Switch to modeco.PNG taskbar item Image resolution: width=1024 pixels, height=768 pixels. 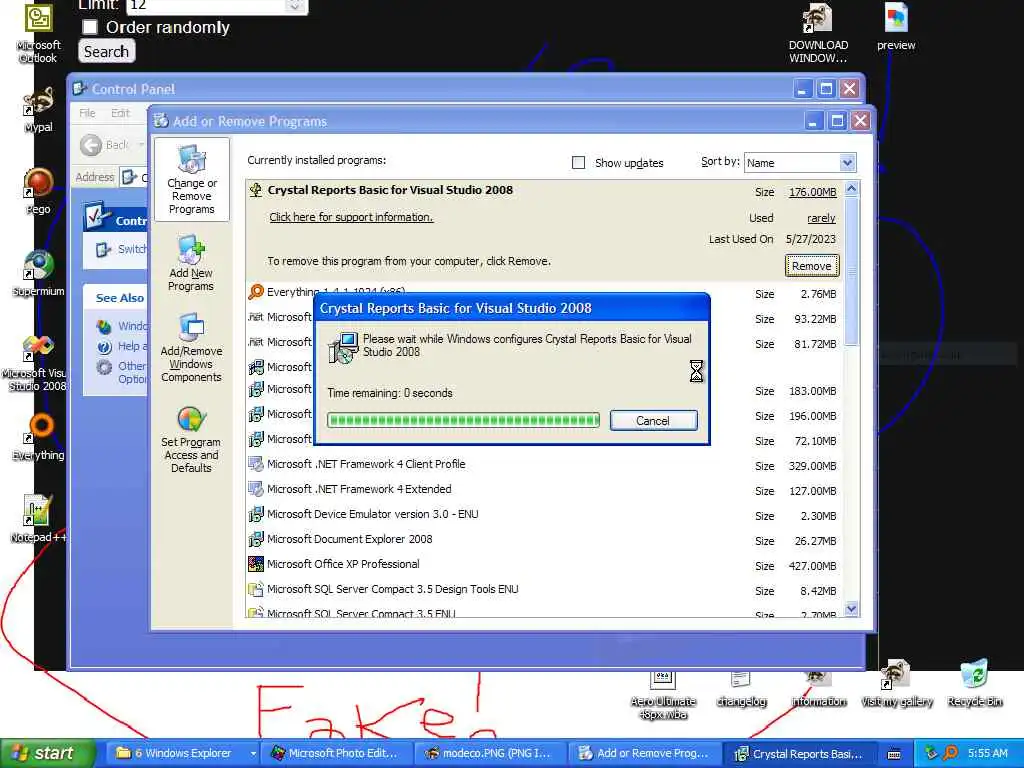[x=490, y=754]
